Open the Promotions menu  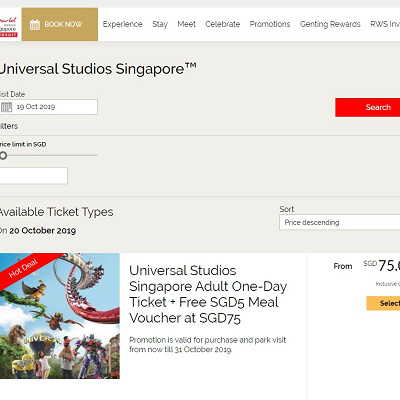[270, 24]
